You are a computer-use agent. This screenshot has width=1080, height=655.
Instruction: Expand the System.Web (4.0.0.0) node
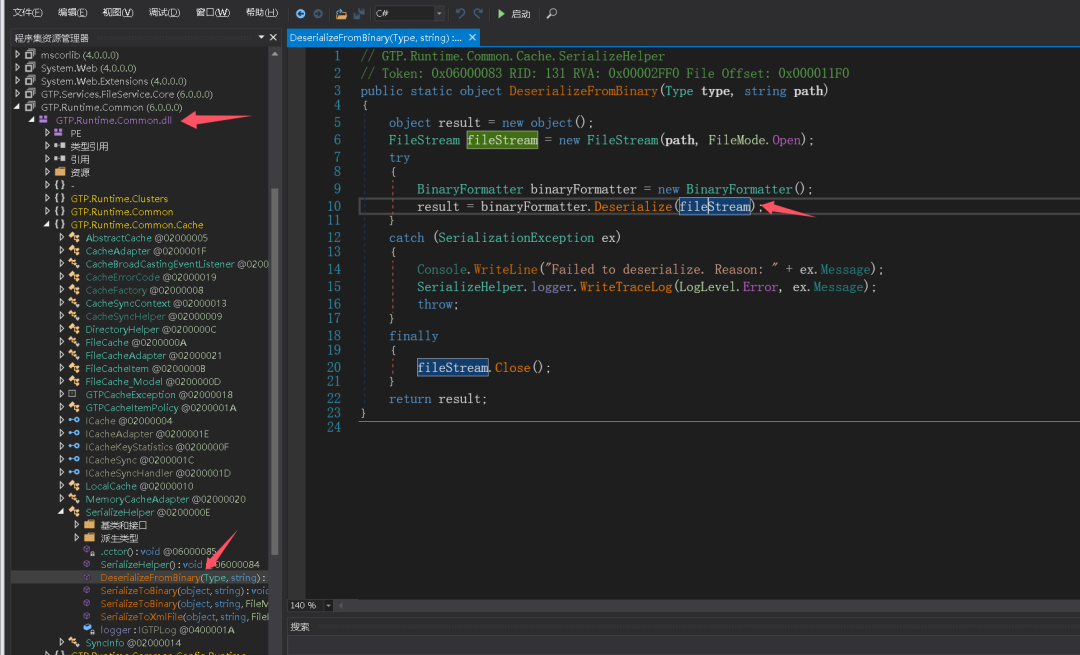pyautogui.click(x=17, y=67)
